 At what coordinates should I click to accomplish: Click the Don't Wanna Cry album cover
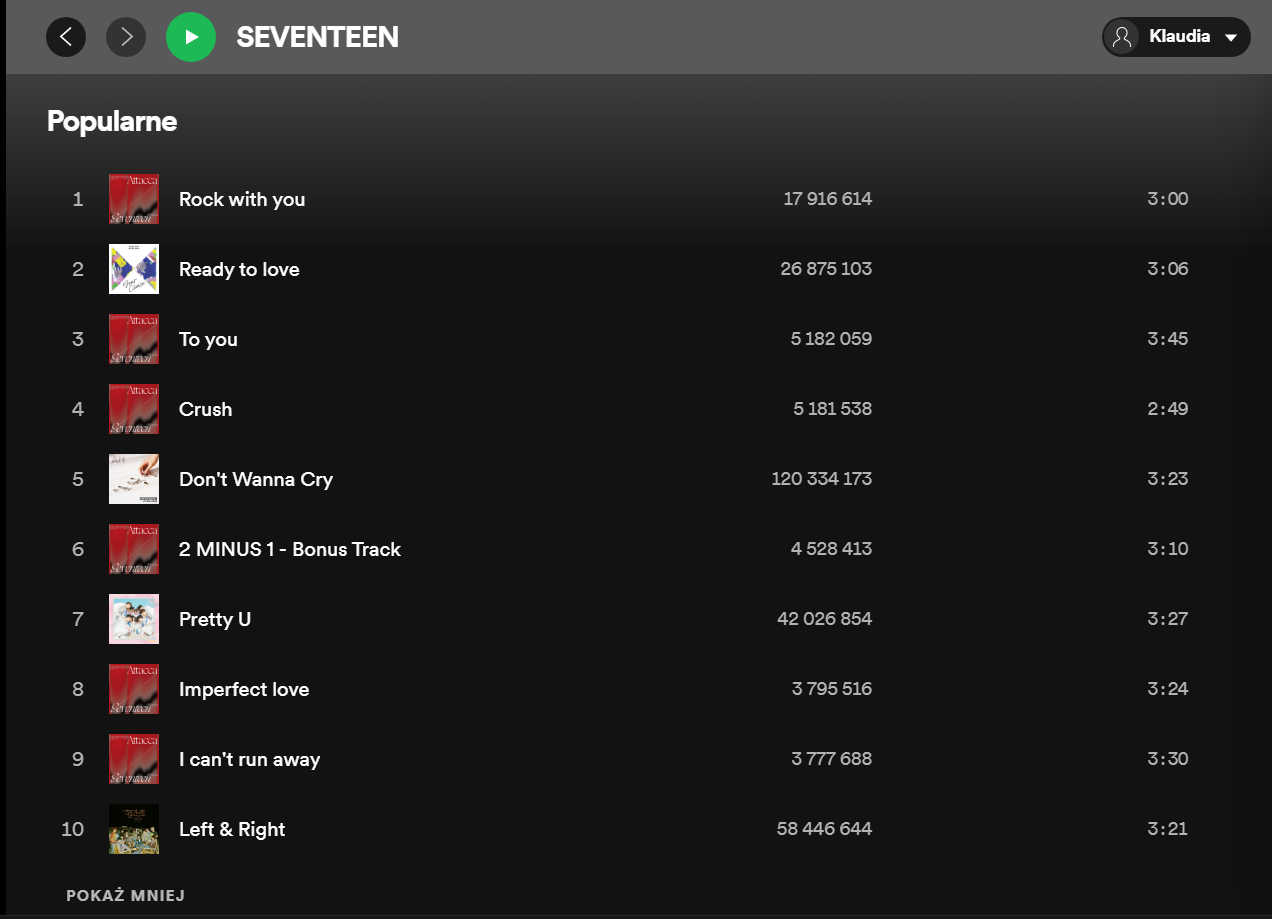point(134,479)
